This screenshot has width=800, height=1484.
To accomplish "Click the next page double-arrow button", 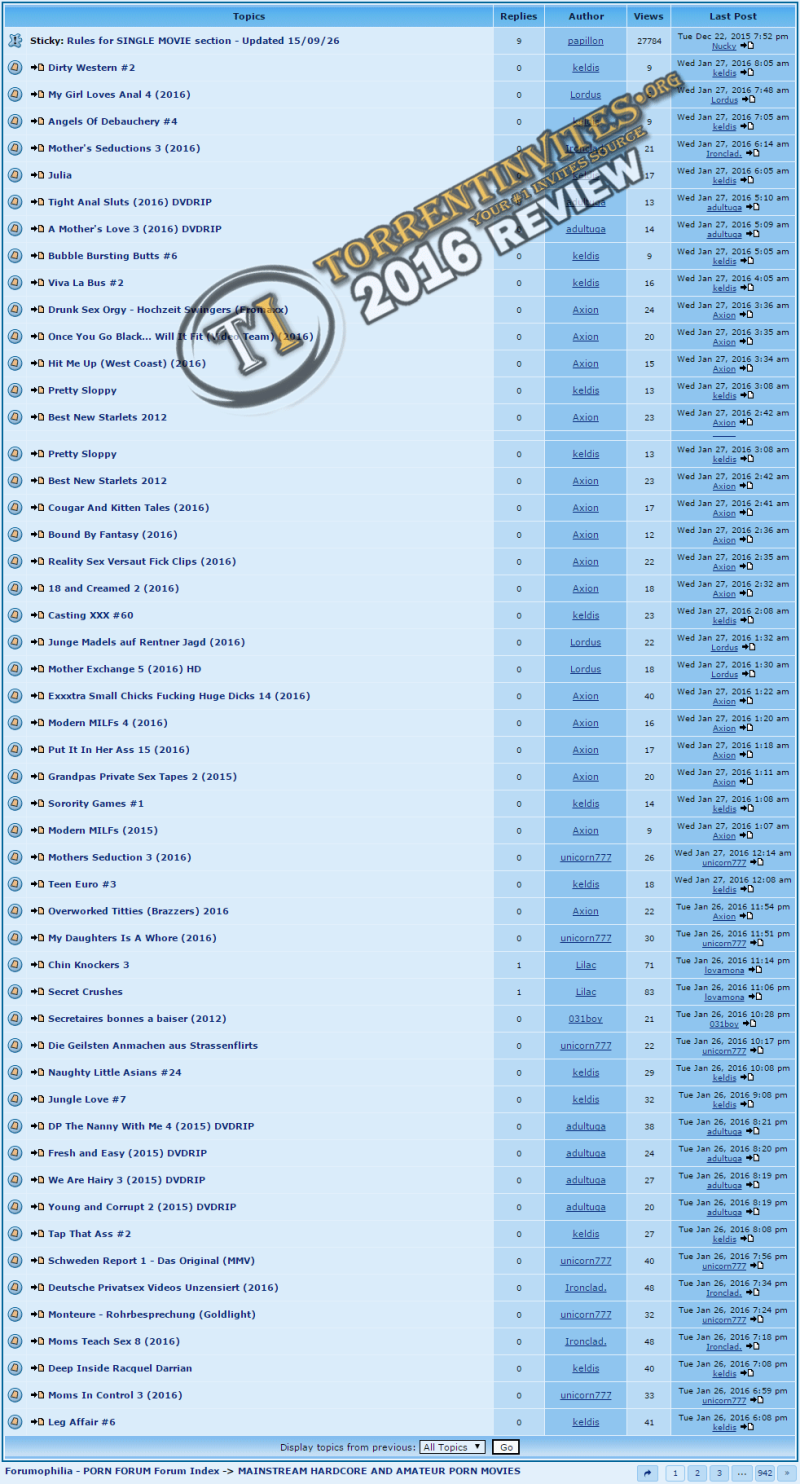I will (787, 1473).
